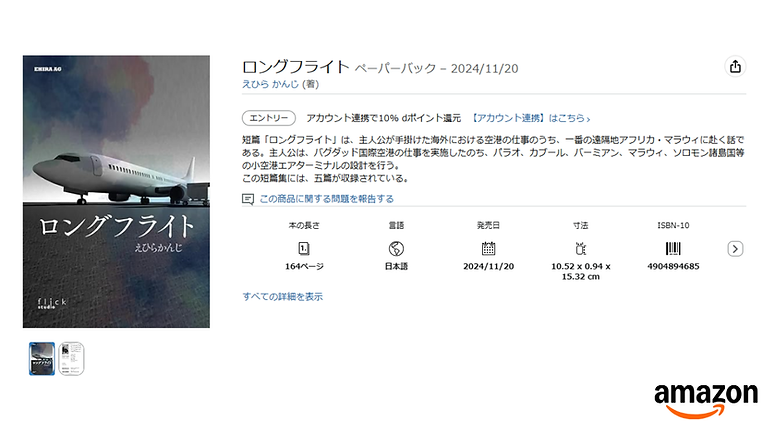Open the アカウント連携 はこちら link

[529, 118]
